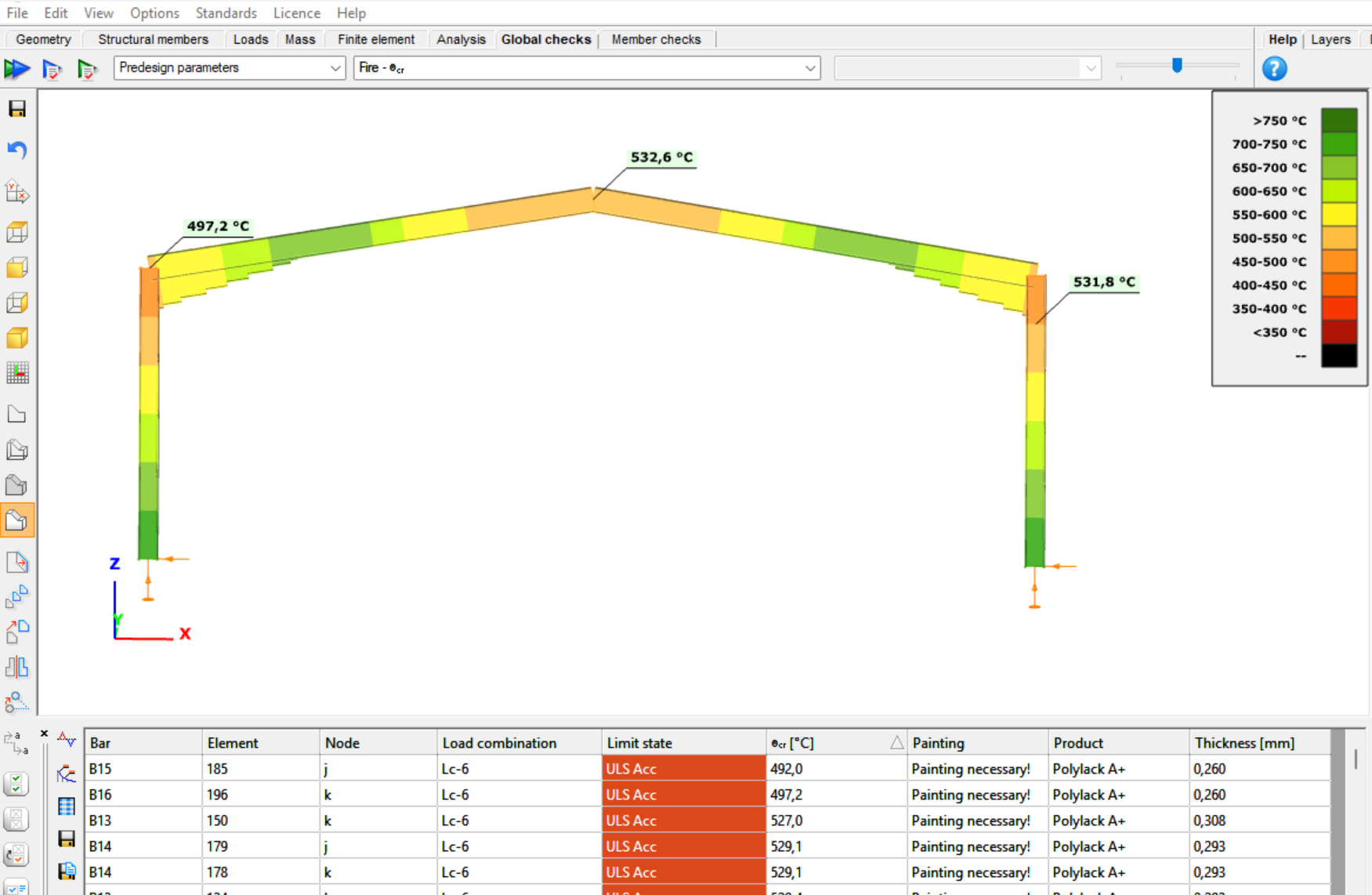Open the Predesign parameters dropdown
This screenshot has height=895, width=1372.
tap(229, 68)
